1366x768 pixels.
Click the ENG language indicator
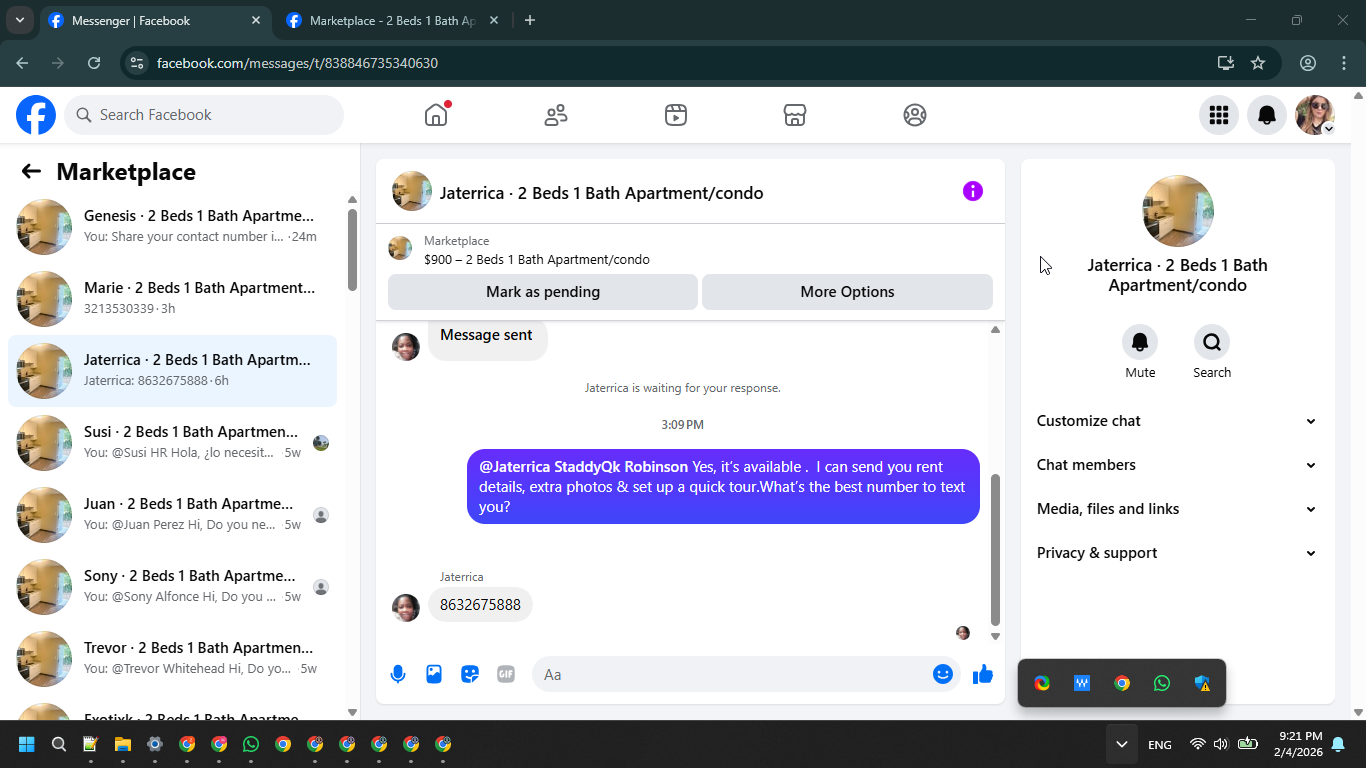[x=1160, y=745]
